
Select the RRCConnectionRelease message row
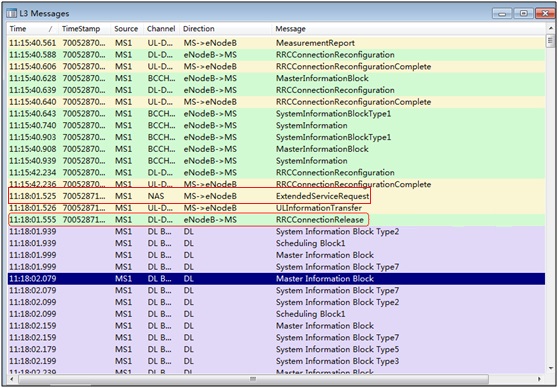click(x=276, y=220)
